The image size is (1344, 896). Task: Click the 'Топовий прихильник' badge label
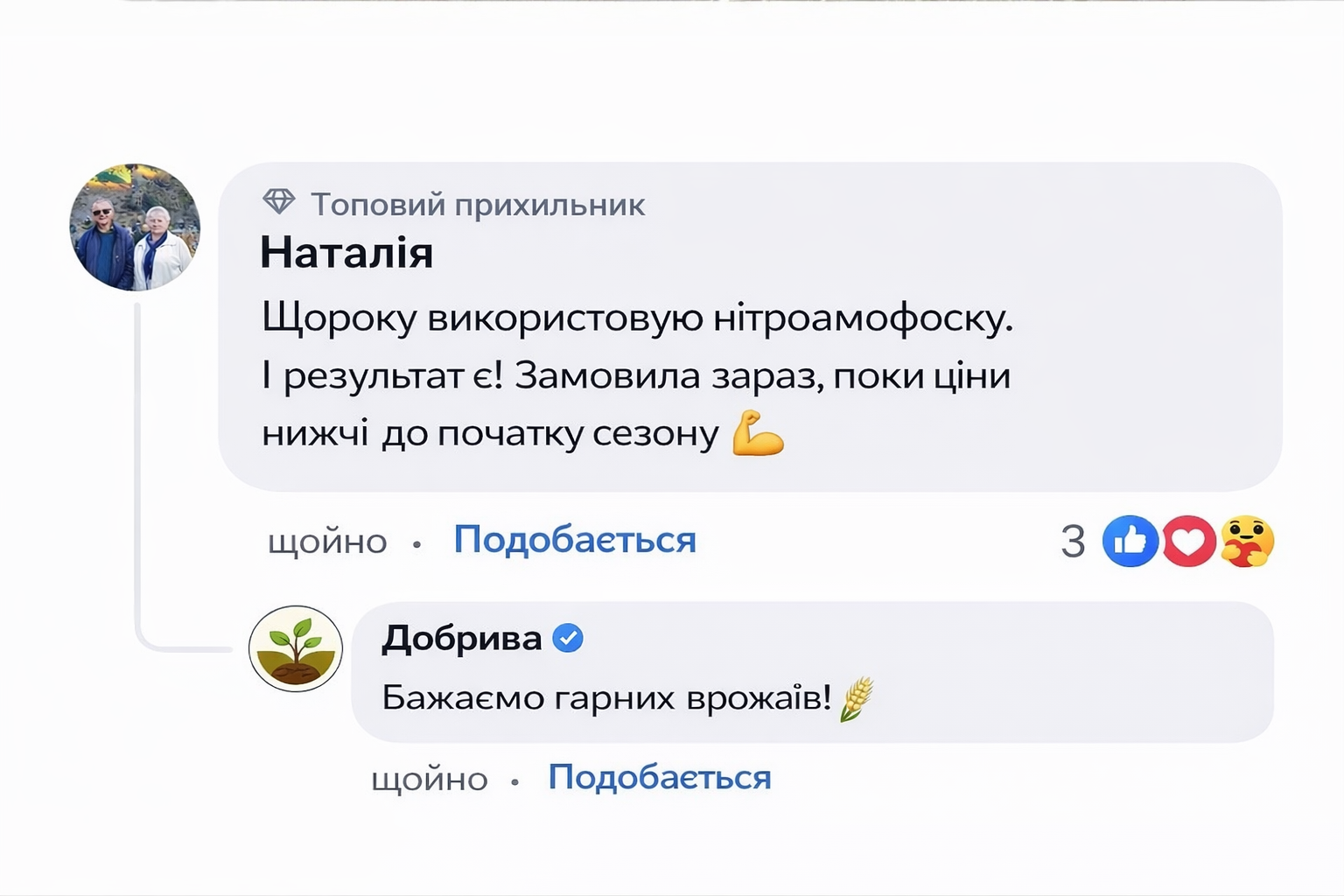(478, 205)
